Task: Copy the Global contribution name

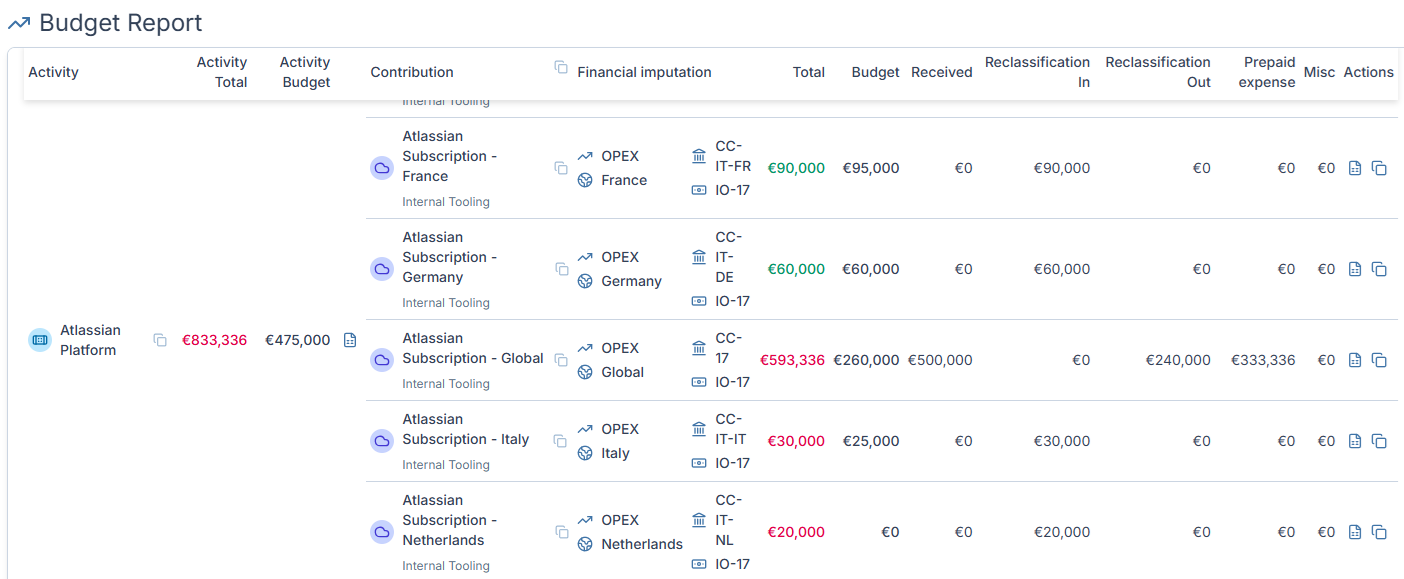Action: (x=561, y=360)
